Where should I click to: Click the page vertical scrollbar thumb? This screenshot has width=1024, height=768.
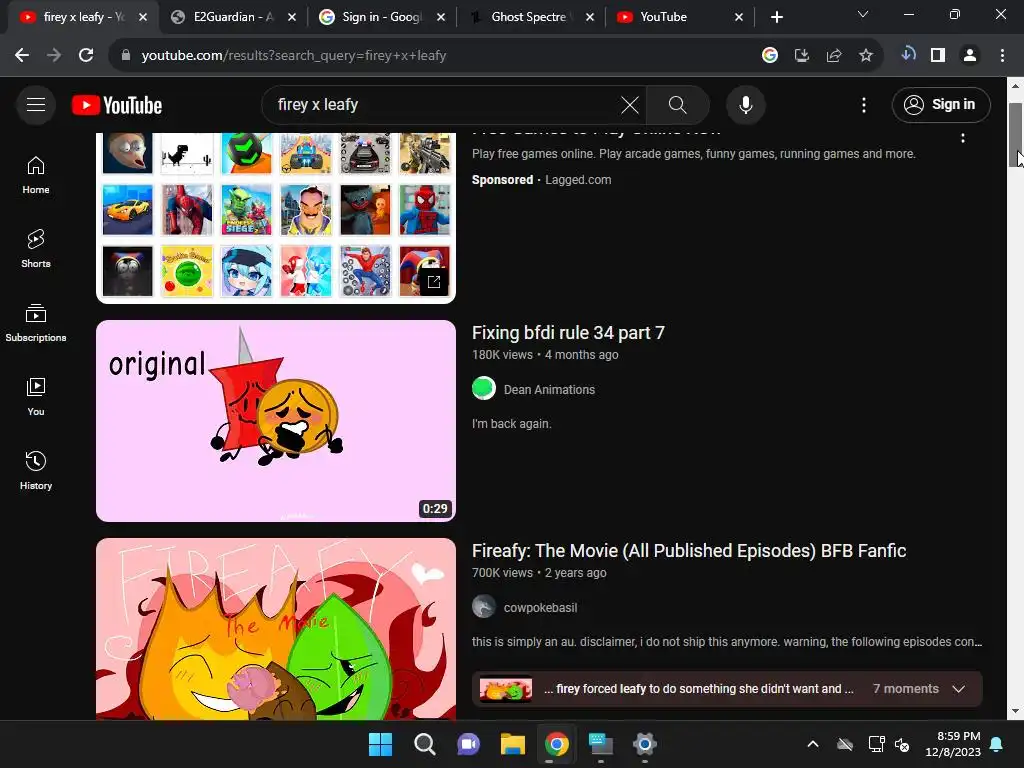(1016, 135)
